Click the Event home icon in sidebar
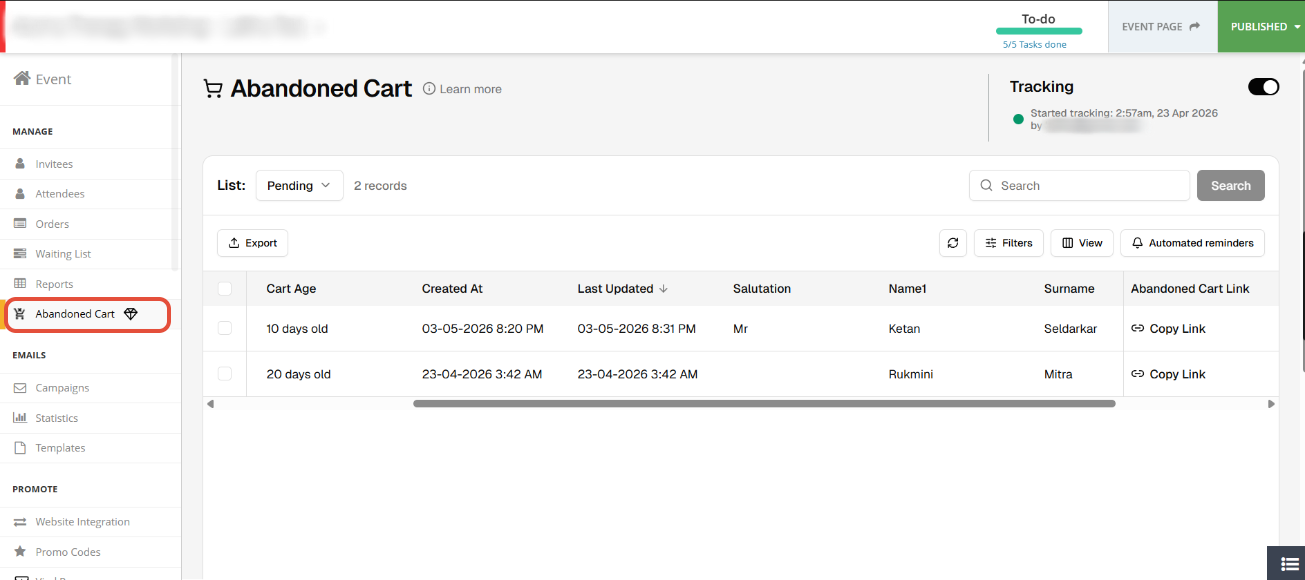This screenshot has width=1305, height=580. coord(22,79)
